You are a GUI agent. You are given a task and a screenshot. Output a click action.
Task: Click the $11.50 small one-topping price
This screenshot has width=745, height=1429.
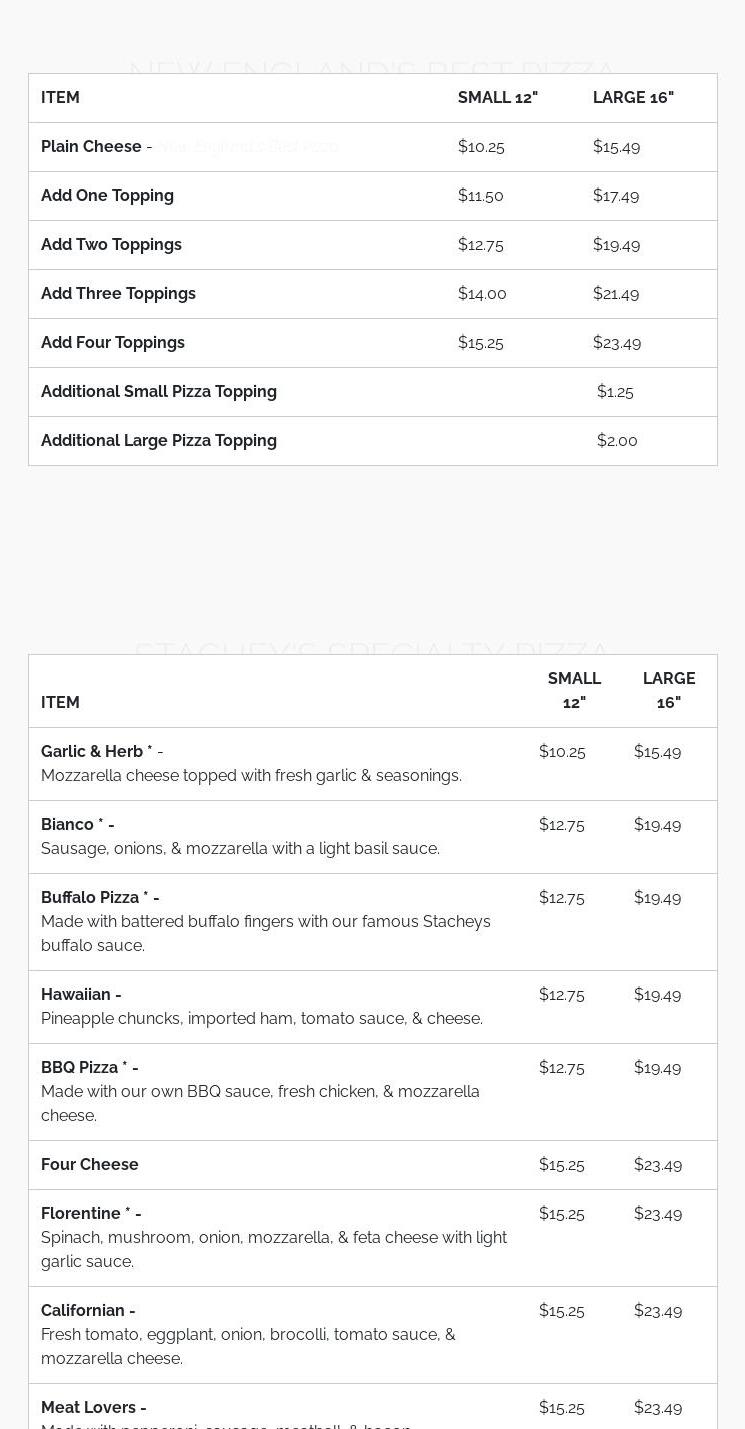[x=481, y=196]
